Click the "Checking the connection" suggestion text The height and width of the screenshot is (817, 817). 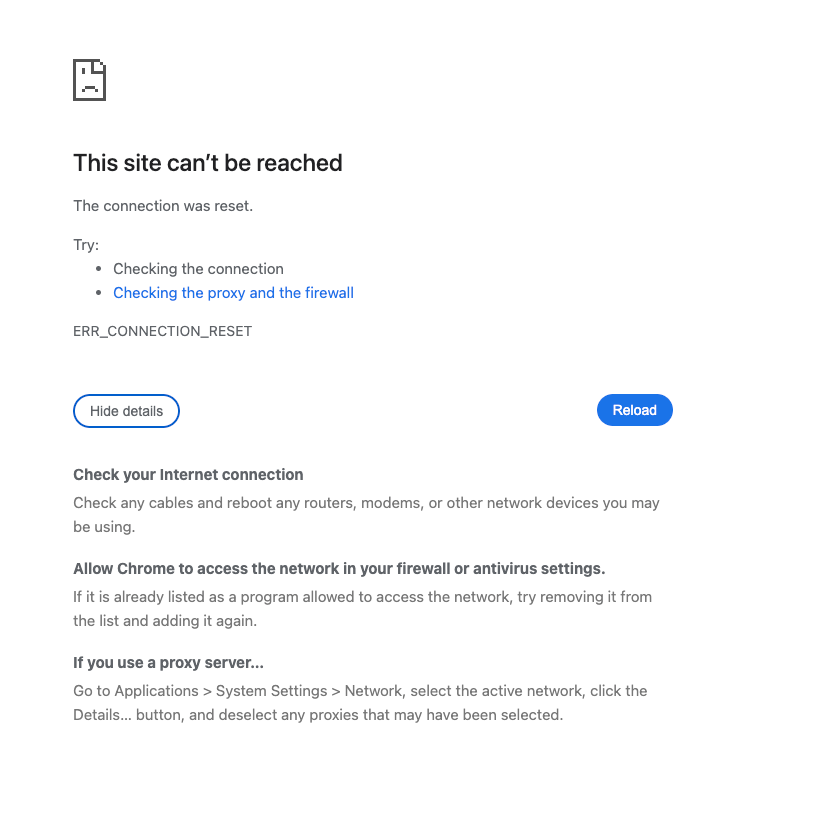point(198,269)
